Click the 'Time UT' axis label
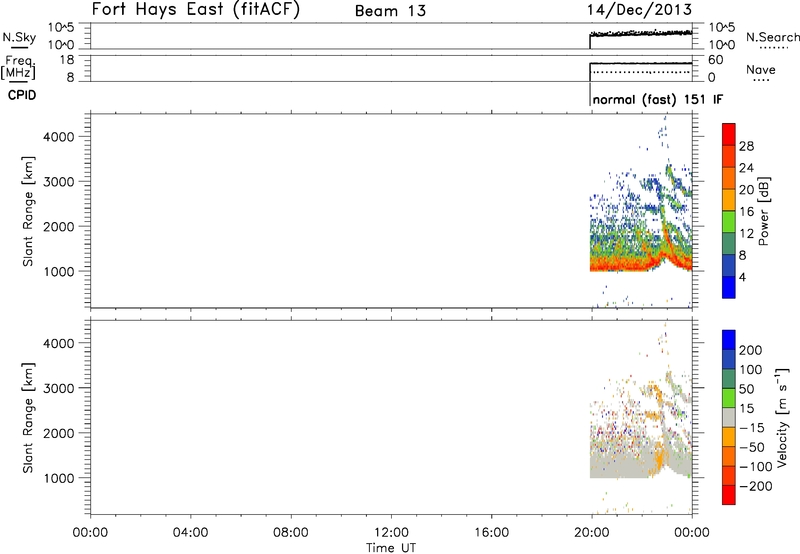 click(x=391, y=548)
